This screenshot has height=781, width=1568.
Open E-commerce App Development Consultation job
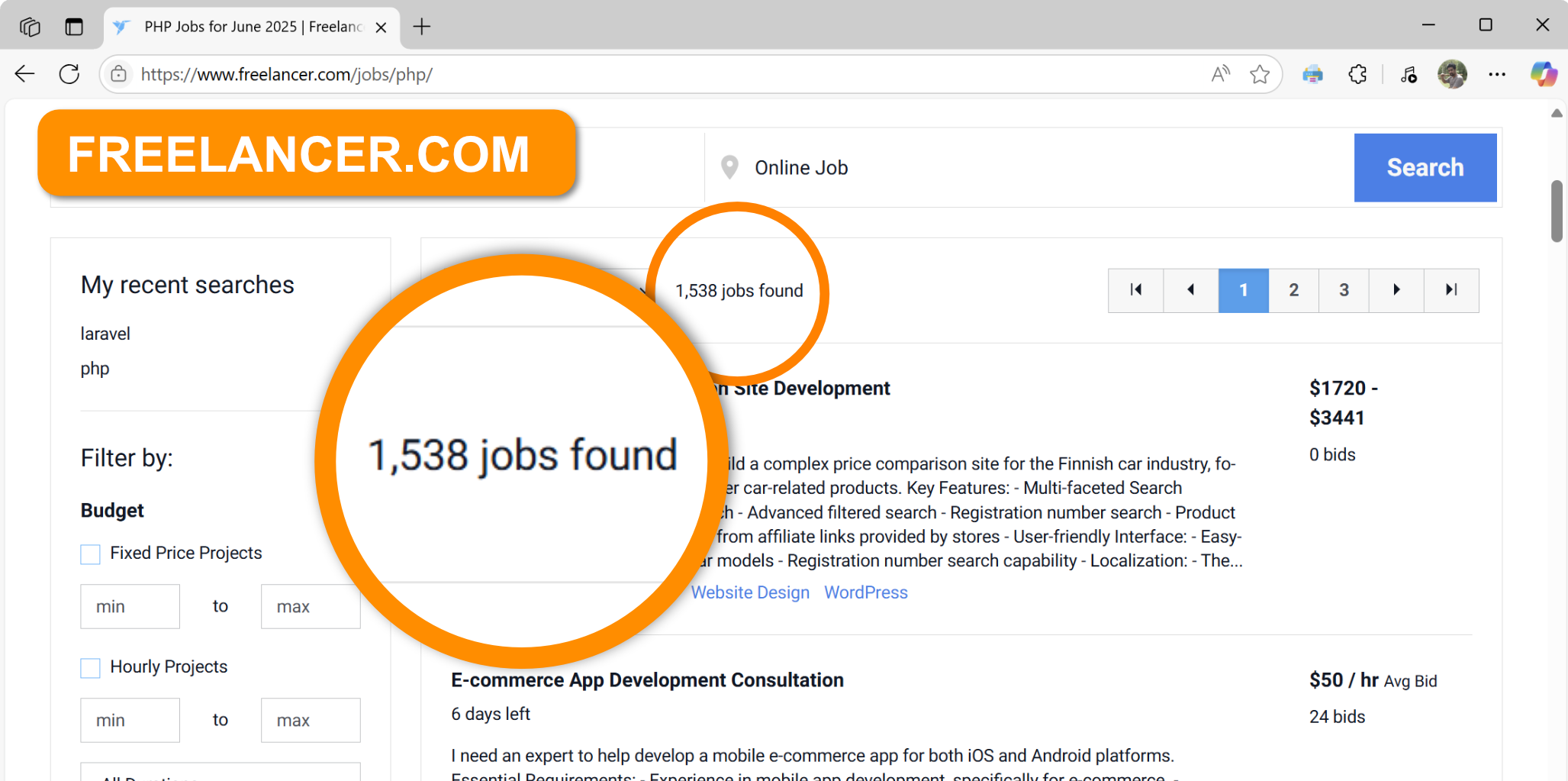647,680
